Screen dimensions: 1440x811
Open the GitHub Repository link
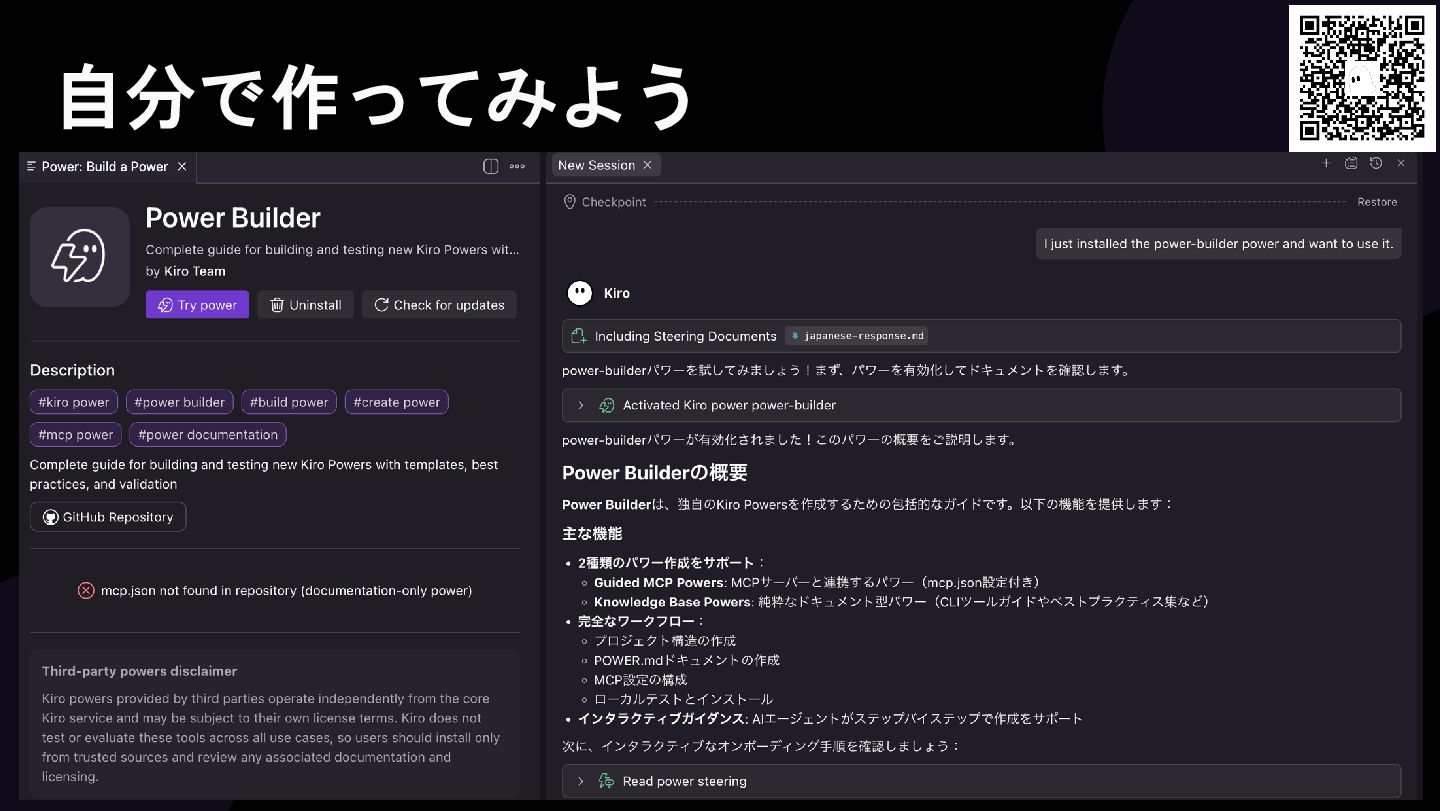pos(108,517)
